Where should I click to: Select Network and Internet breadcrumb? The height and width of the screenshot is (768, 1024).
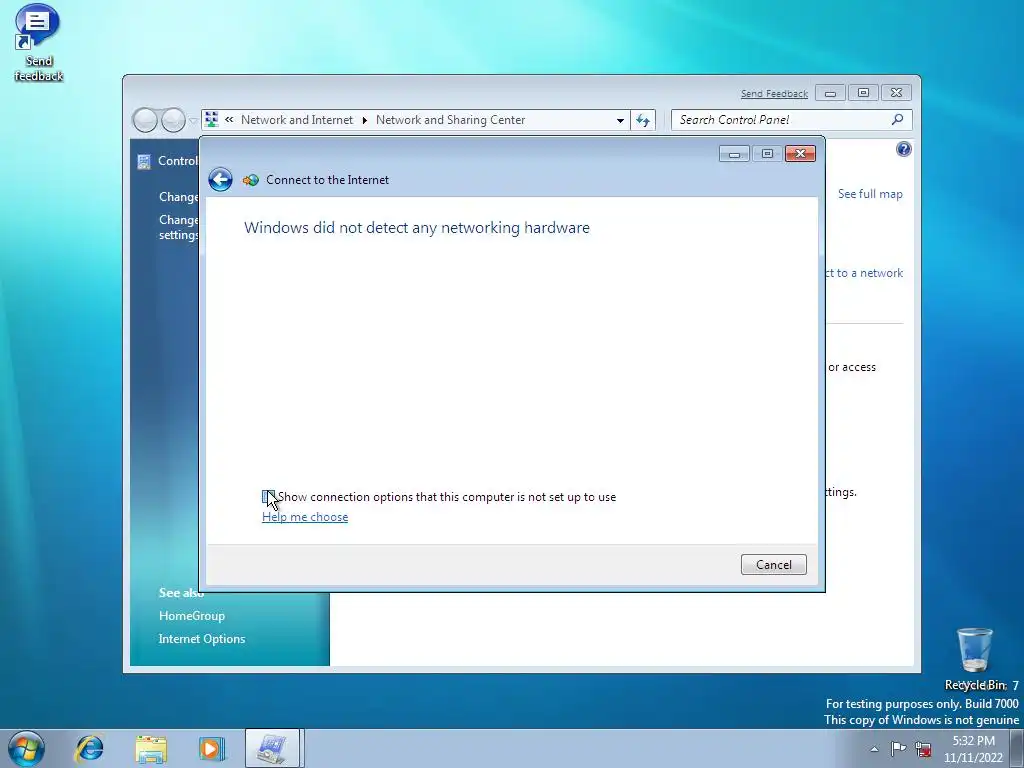(x=296, y=120)
